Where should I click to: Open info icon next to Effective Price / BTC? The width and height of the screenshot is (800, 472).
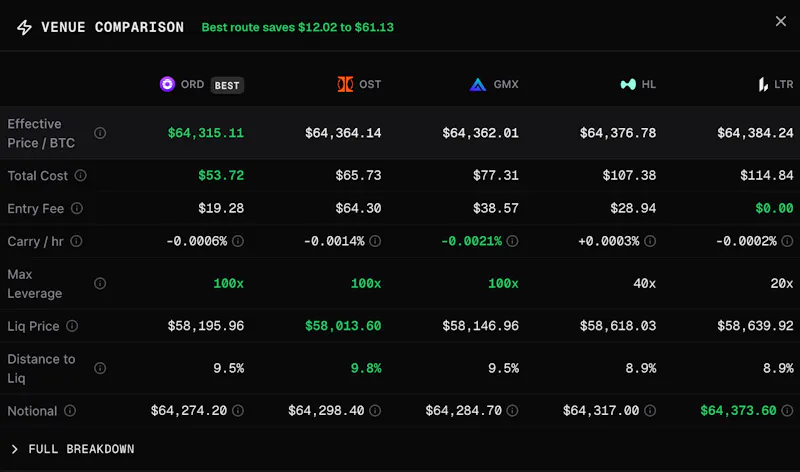click(x=100, y=133)
